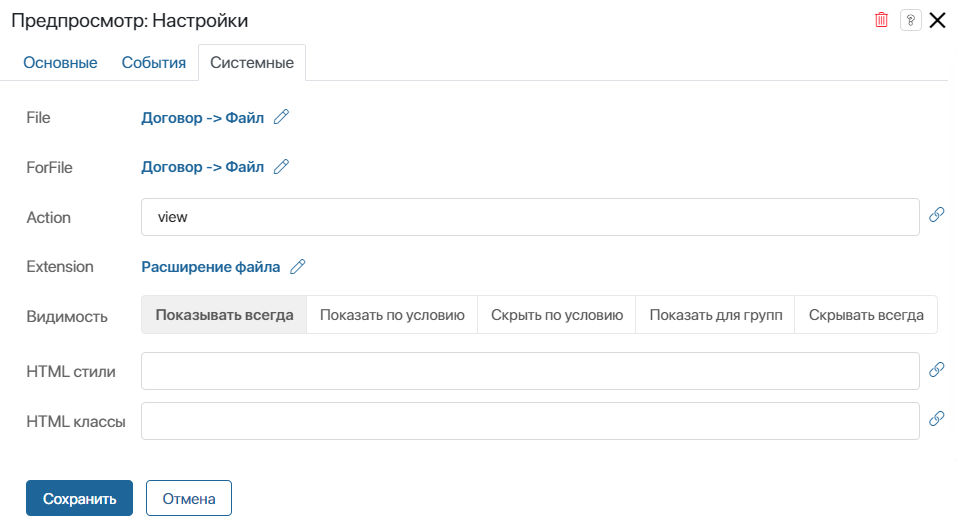
Task: Select Скрывать всегда visibility option
Action: 866,314
